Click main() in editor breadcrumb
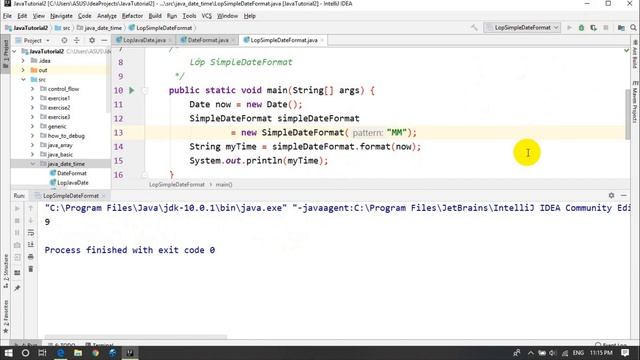Screen dimensions: 640x360 (224, 184)
